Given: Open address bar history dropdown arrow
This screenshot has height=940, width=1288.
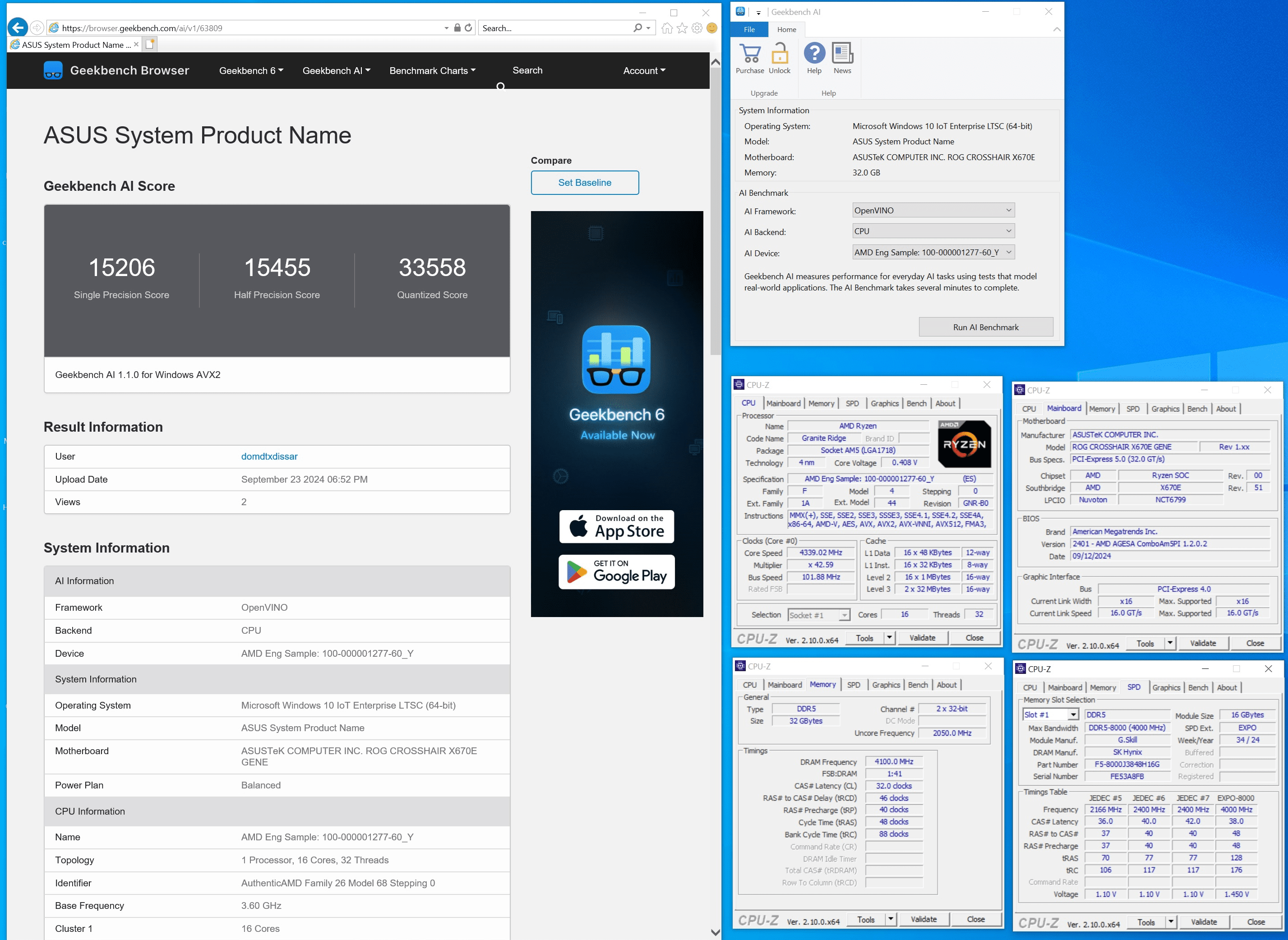Looking at the screenshot, I should click(x=446, y=28).
